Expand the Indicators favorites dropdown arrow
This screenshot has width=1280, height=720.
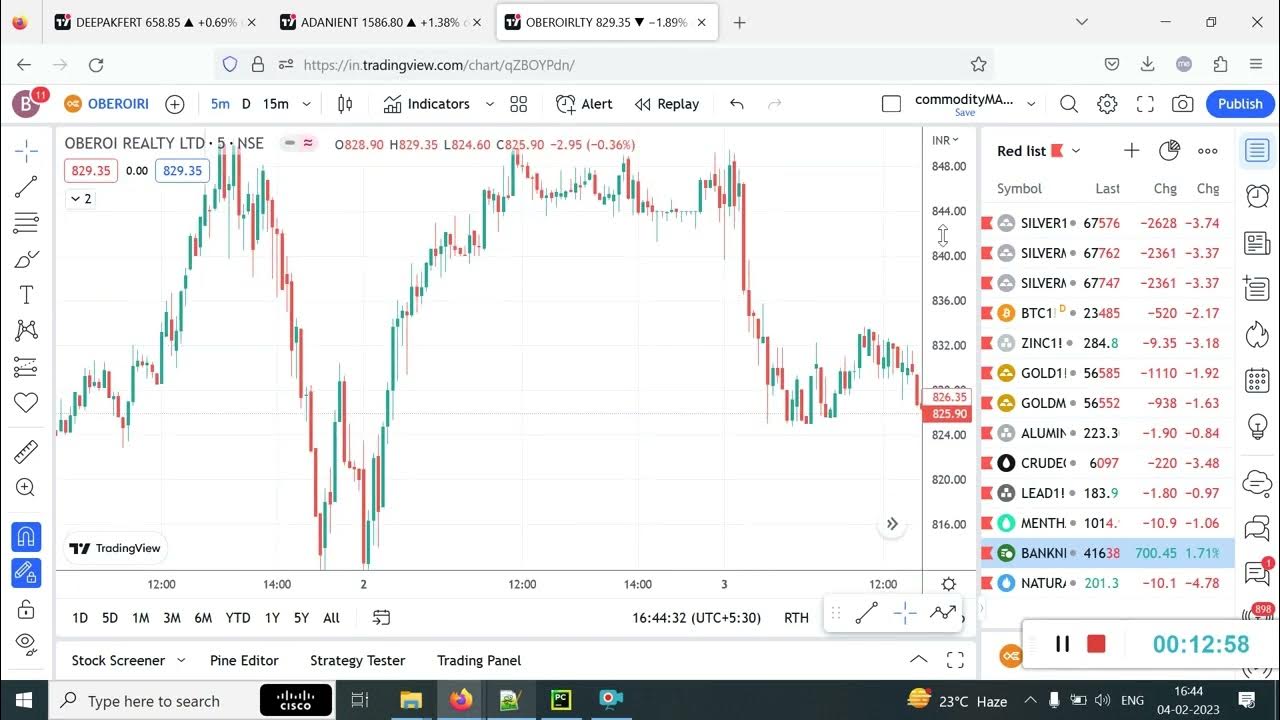pos(489,104)
